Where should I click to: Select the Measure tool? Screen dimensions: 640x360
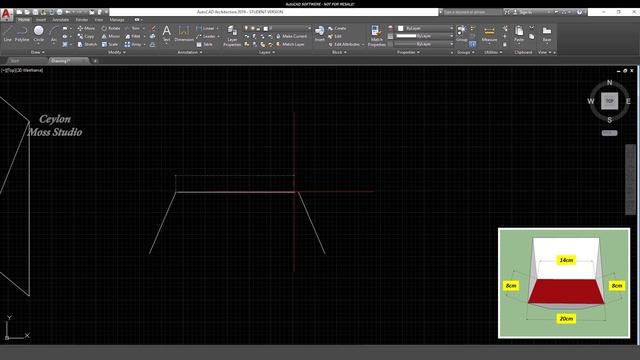point(489,33)
